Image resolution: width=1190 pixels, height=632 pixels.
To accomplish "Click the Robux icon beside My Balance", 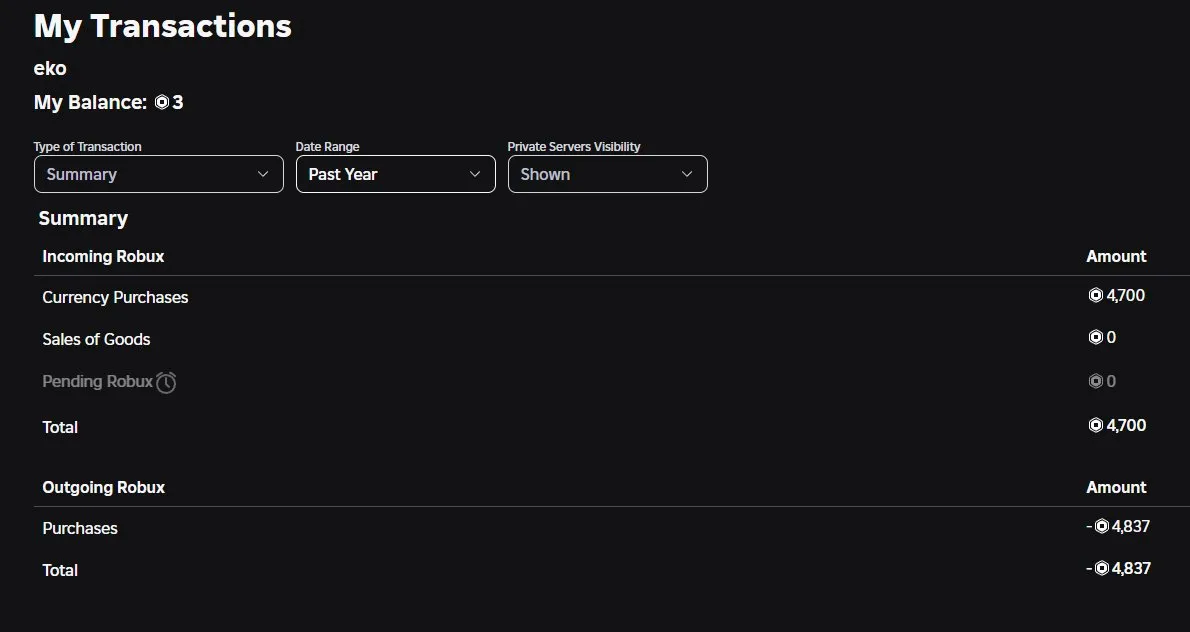I will coord(162,102).
